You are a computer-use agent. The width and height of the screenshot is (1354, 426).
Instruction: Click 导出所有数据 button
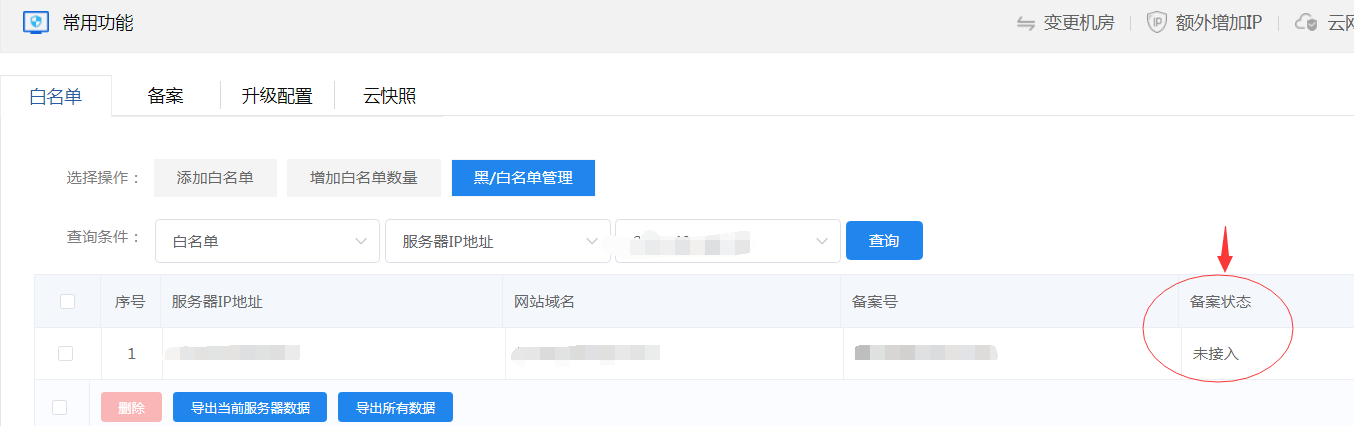(x=395, y=407)
